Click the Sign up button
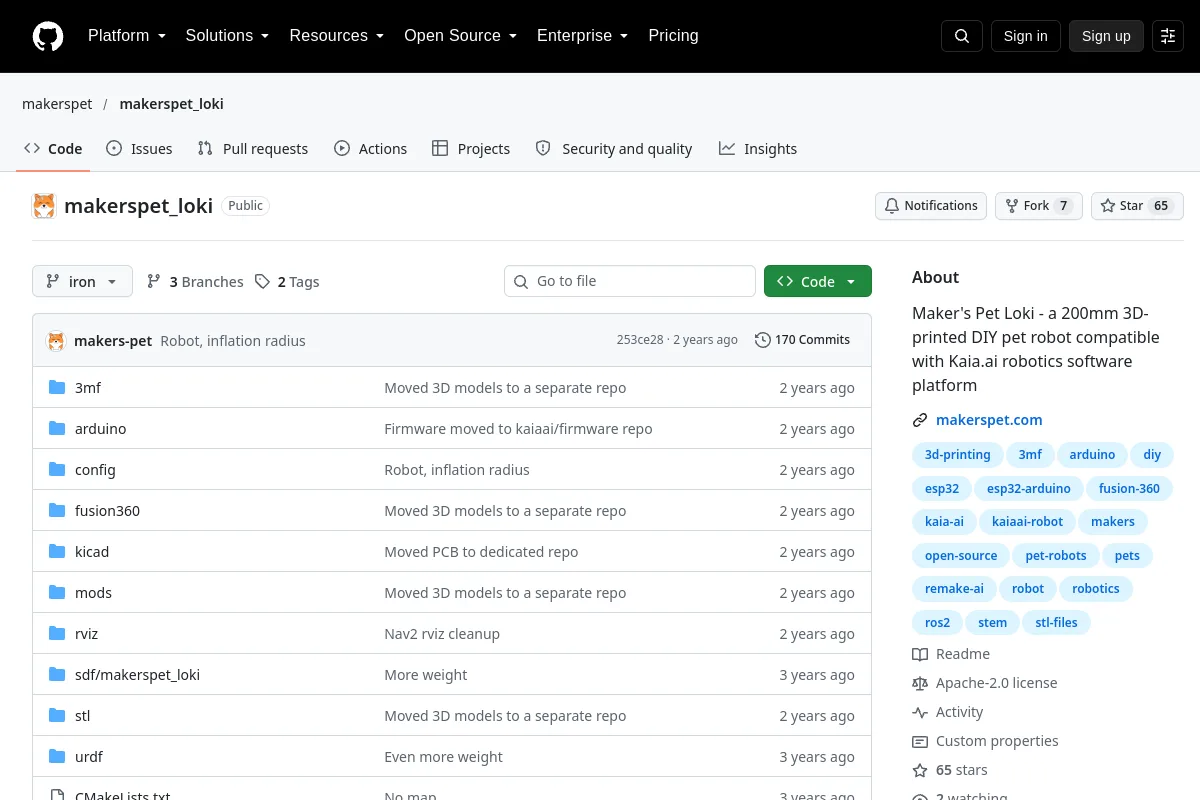Screen dimensions: 1200x800 click(1106, 36)
